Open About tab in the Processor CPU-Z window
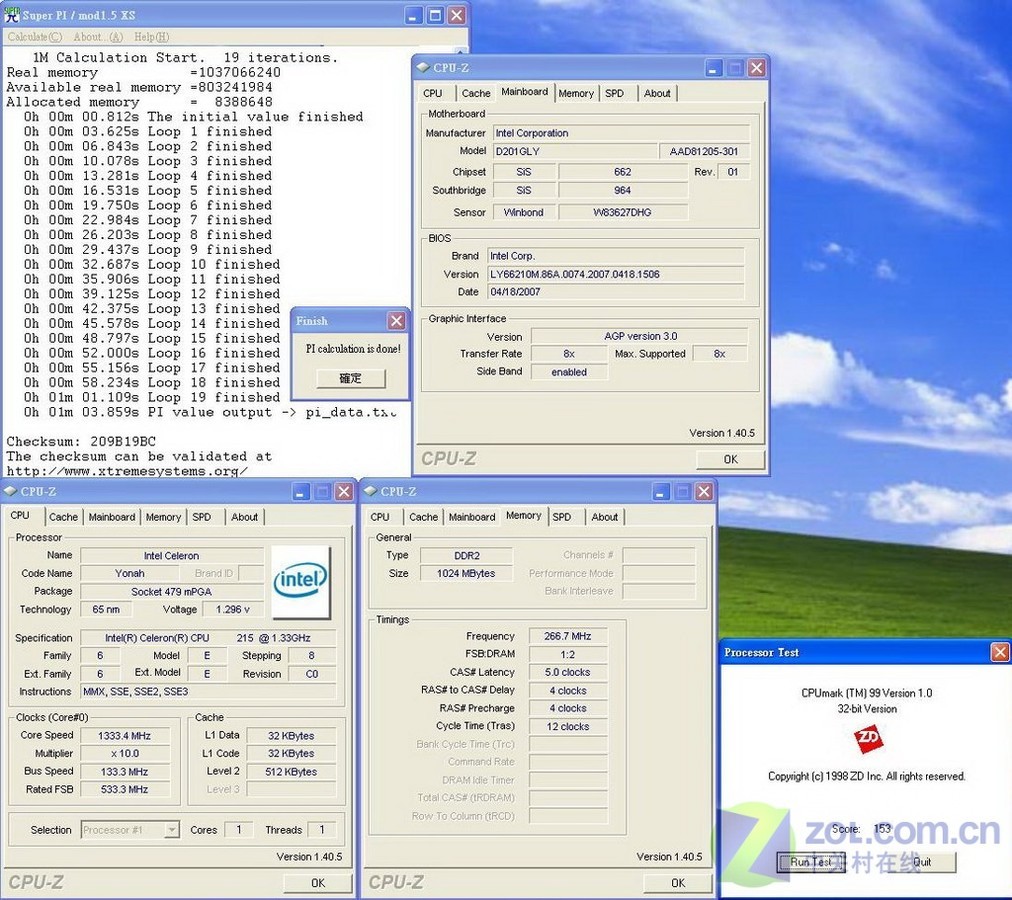The image size is (1012, 900). [244, 516]
